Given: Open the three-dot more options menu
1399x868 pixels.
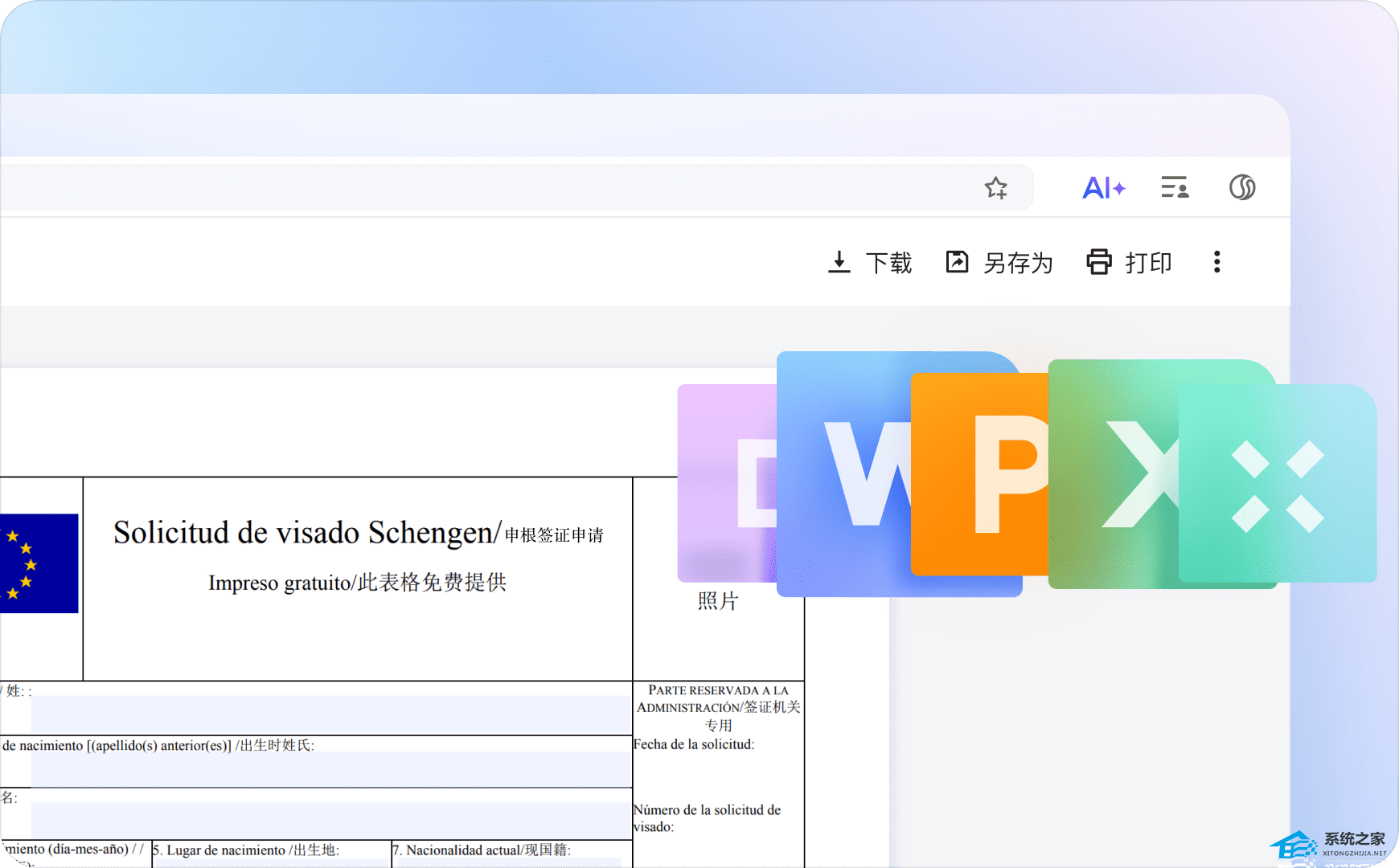Looking at the screenshot, I should [x=1217, y=262].
